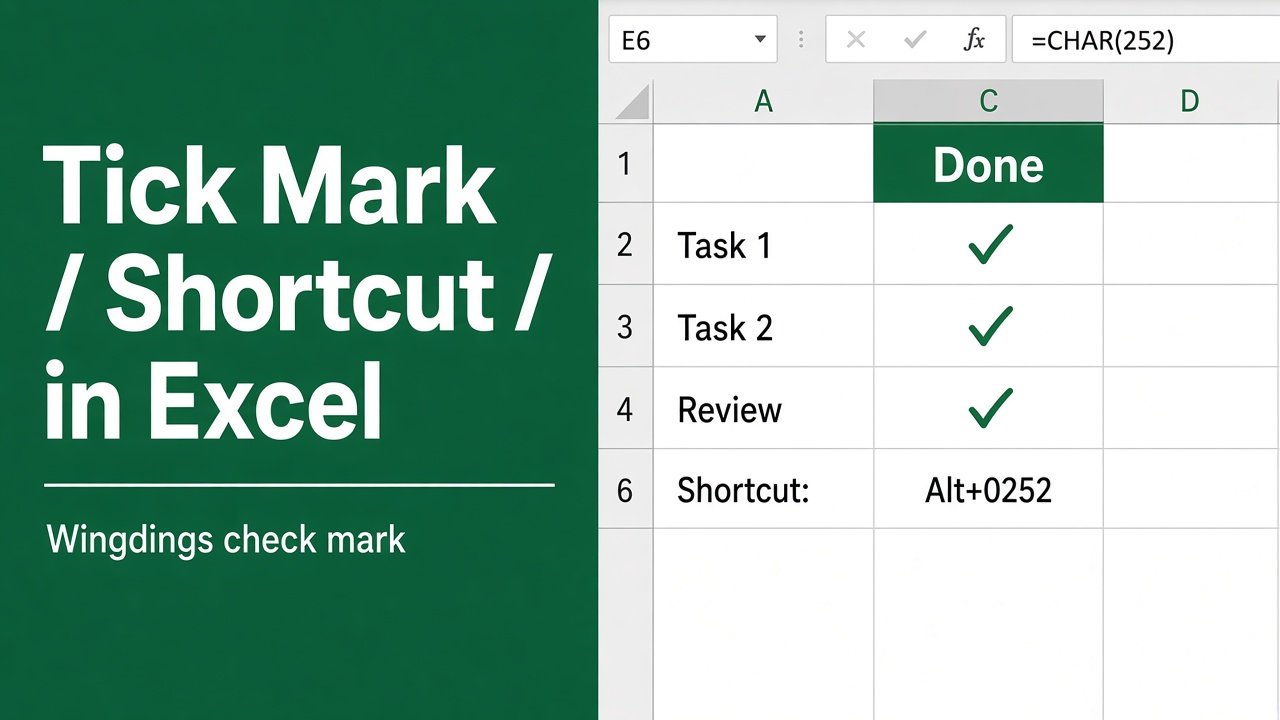The image size is (1280, 720).
Task: Click the Wingdings check mark subtitle
Action: (226, 540)
